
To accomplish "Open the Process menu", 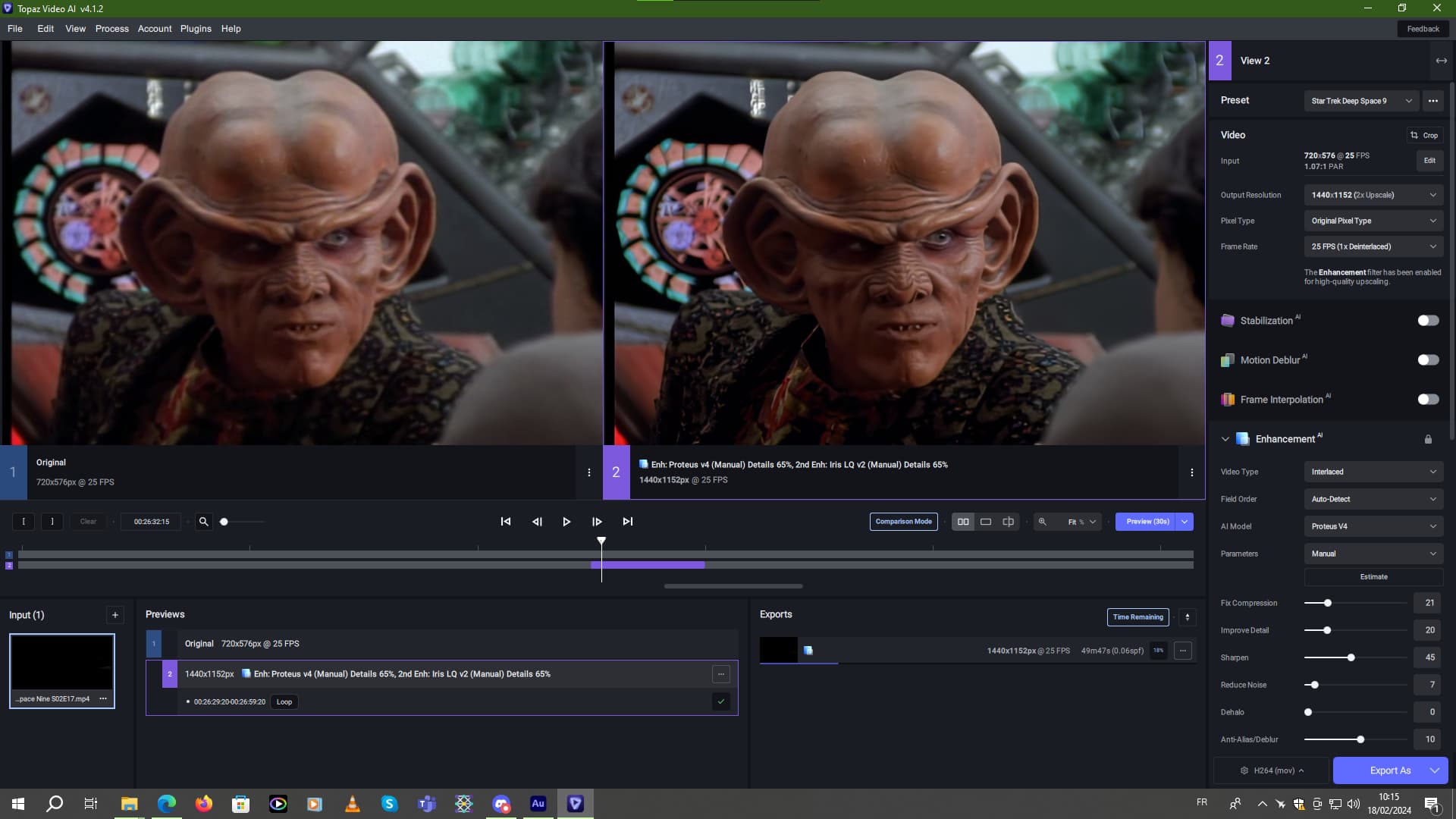I will [111, 29].
